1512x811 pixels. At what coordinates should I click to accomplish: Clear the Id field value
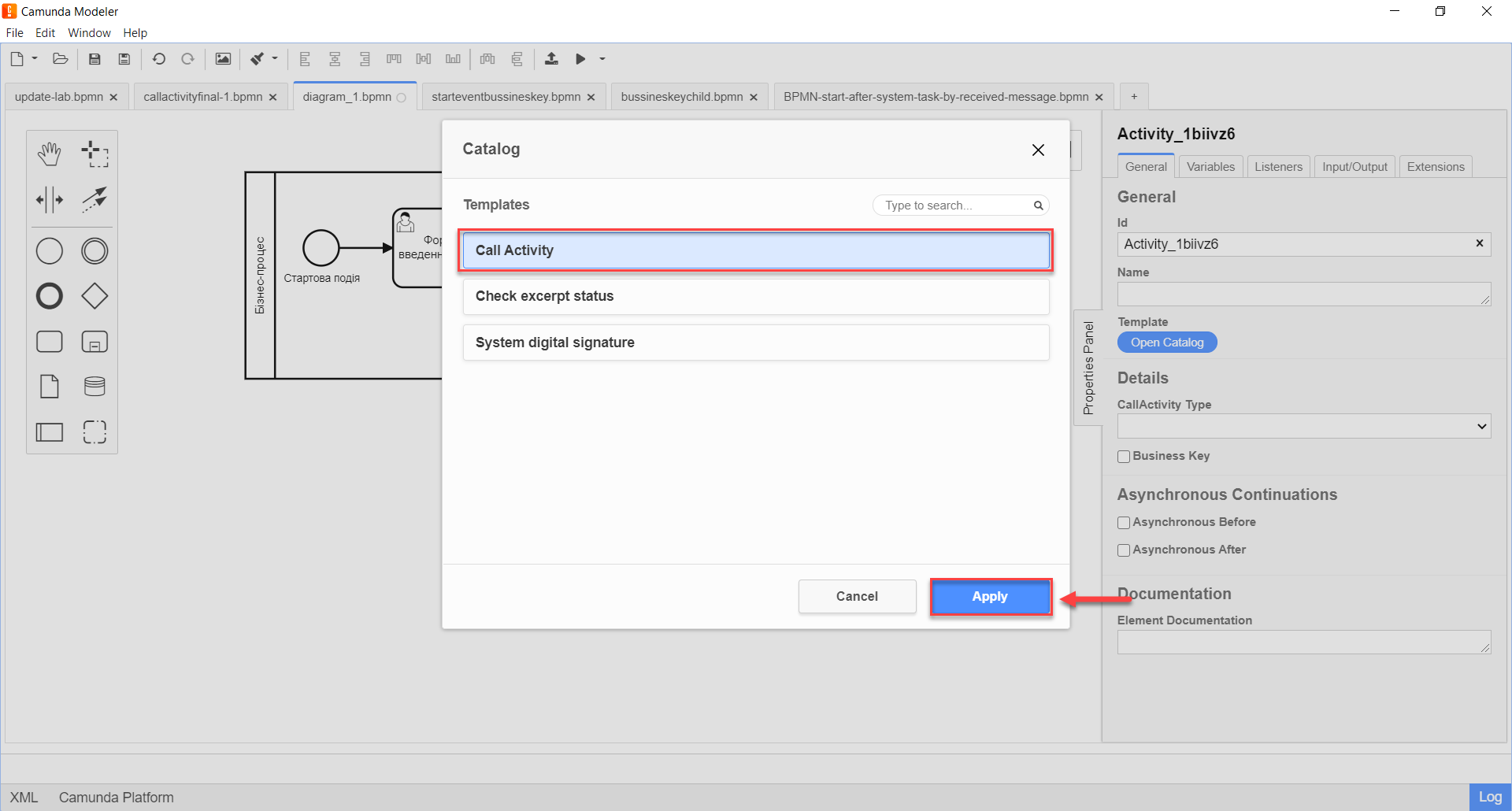[1479, 243]
